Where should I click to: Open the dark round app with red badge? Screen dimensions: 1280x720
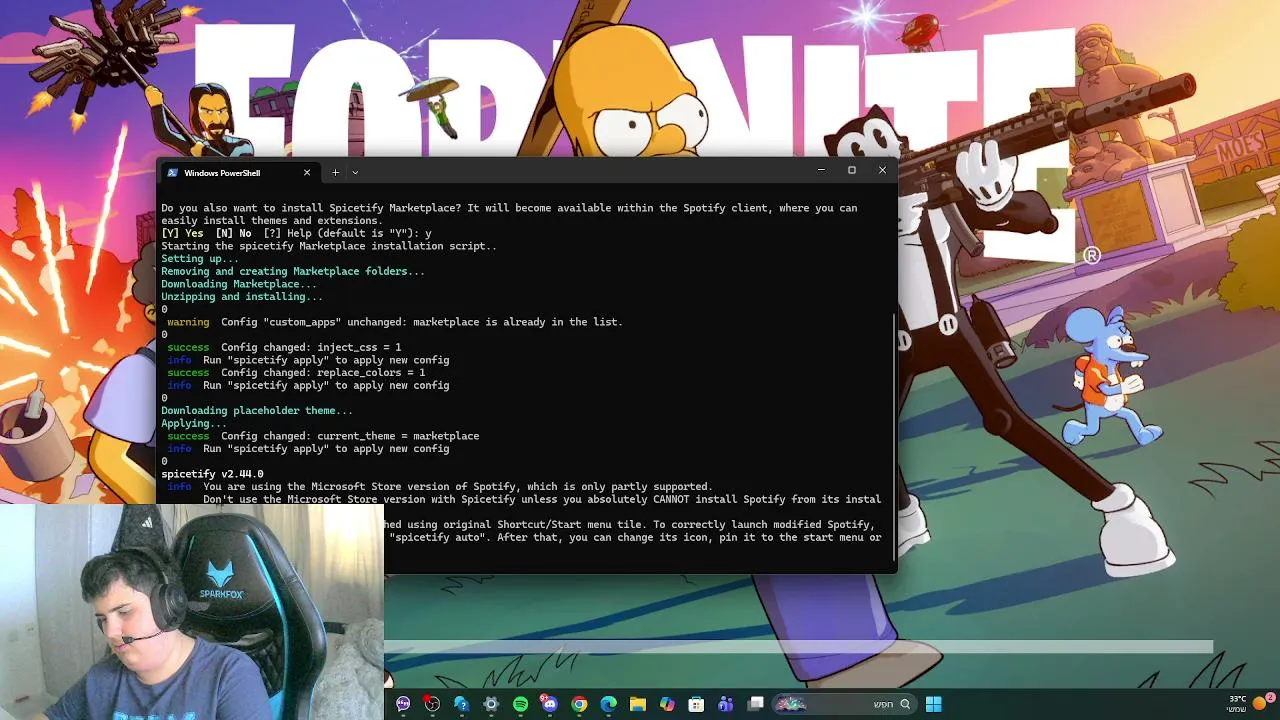[432, 704]
